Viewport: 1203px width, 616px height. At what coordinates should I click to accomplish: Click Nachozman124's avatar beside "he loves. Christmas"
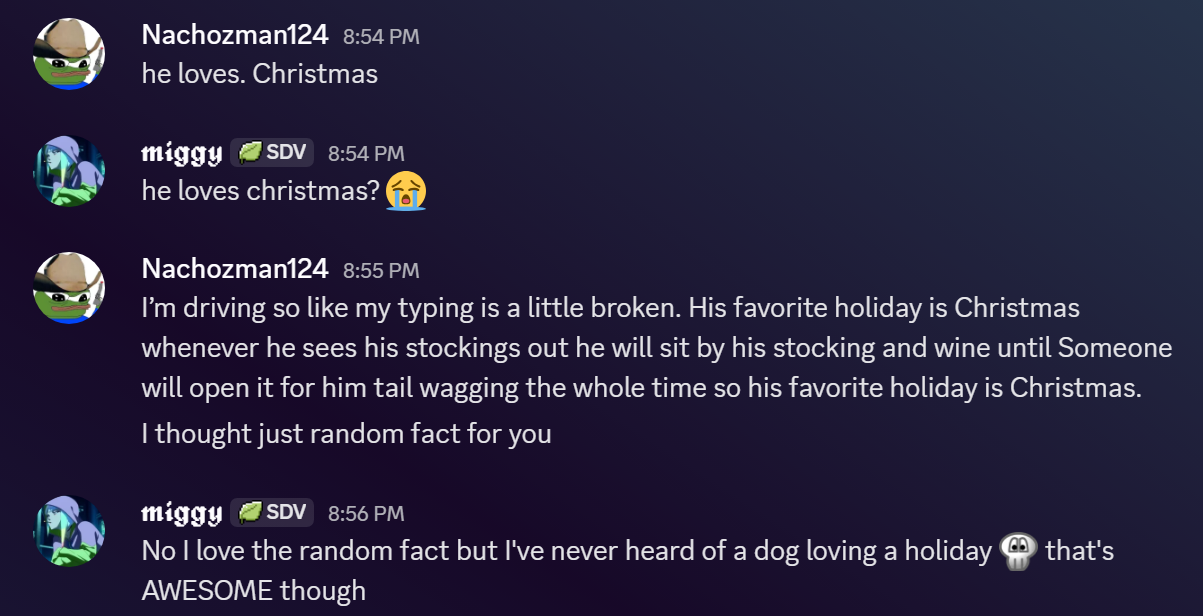70,54
